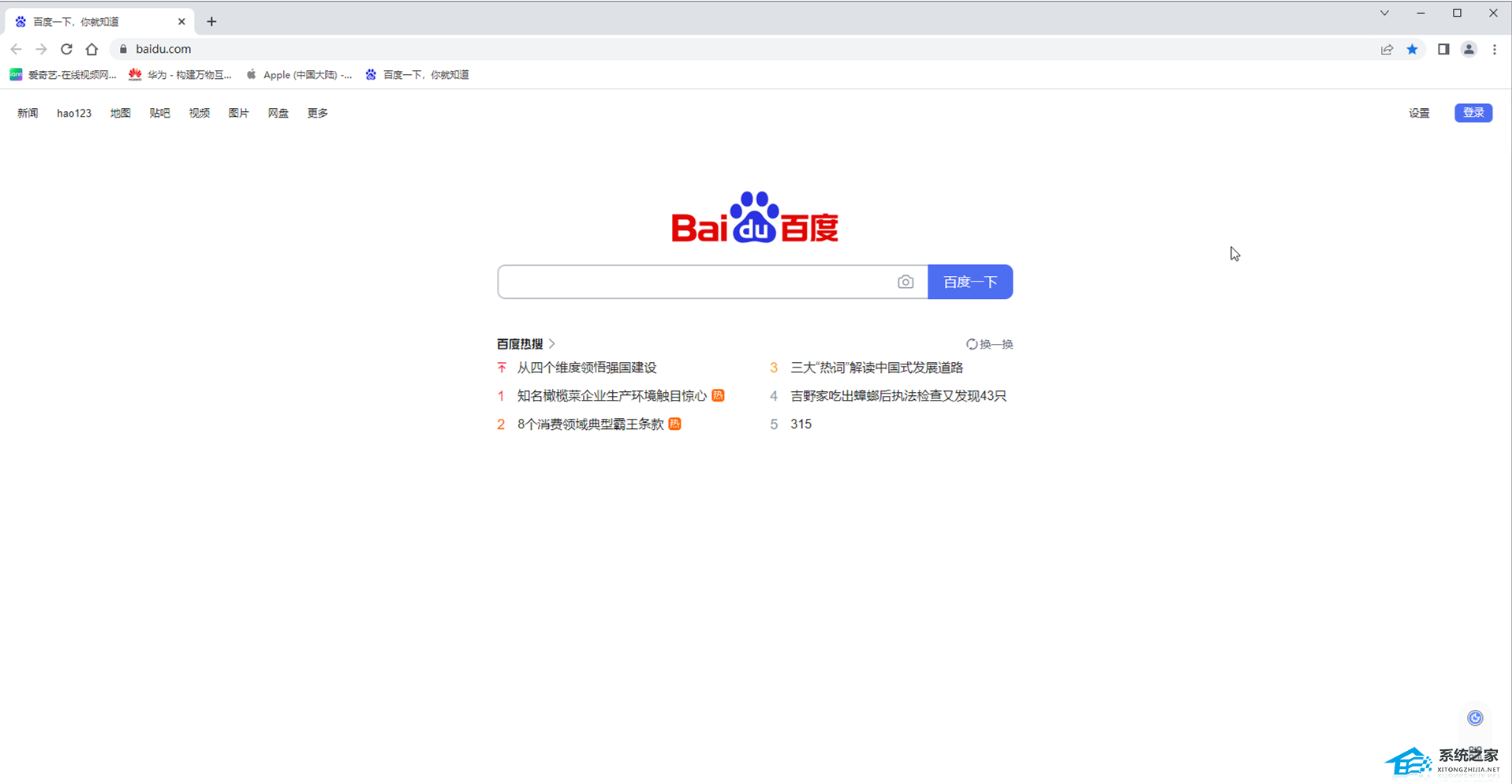The image size is (1512, 784).
Task: Click the chevron next to 百度热搜
Action: [x=552, y=344]
